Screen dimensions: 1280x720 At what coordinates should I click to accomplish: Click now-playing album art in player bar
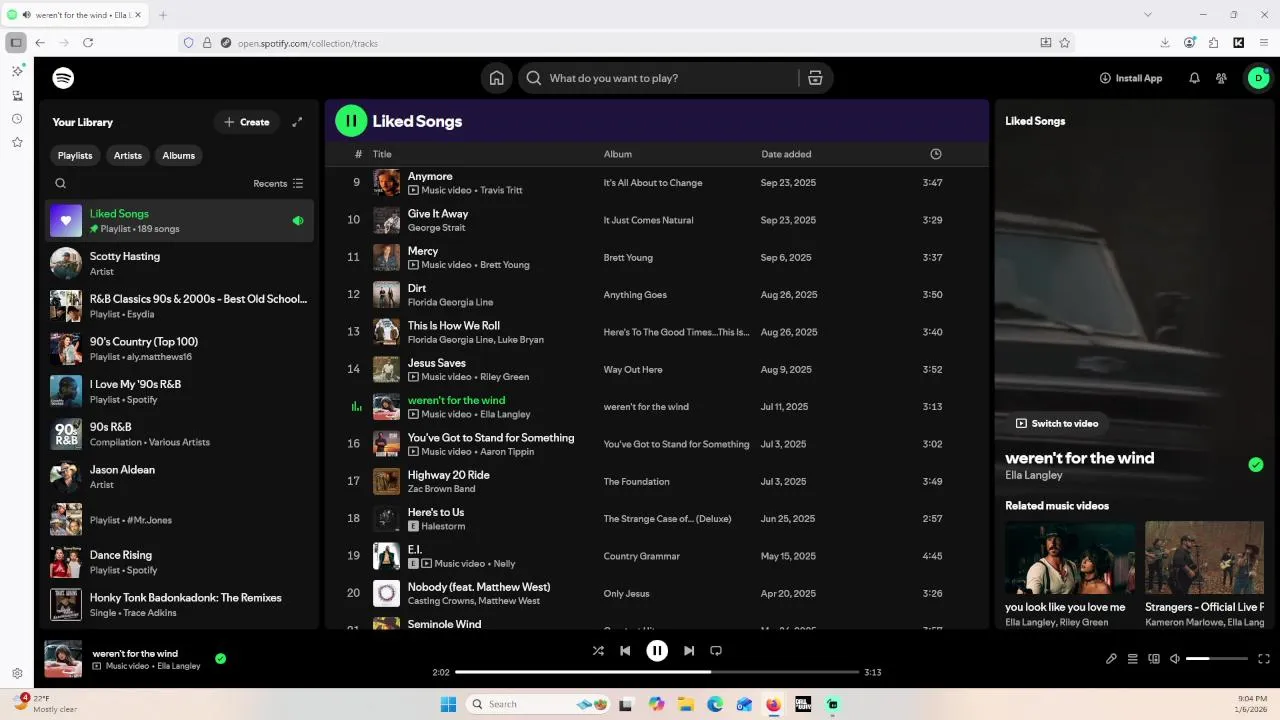63,659
